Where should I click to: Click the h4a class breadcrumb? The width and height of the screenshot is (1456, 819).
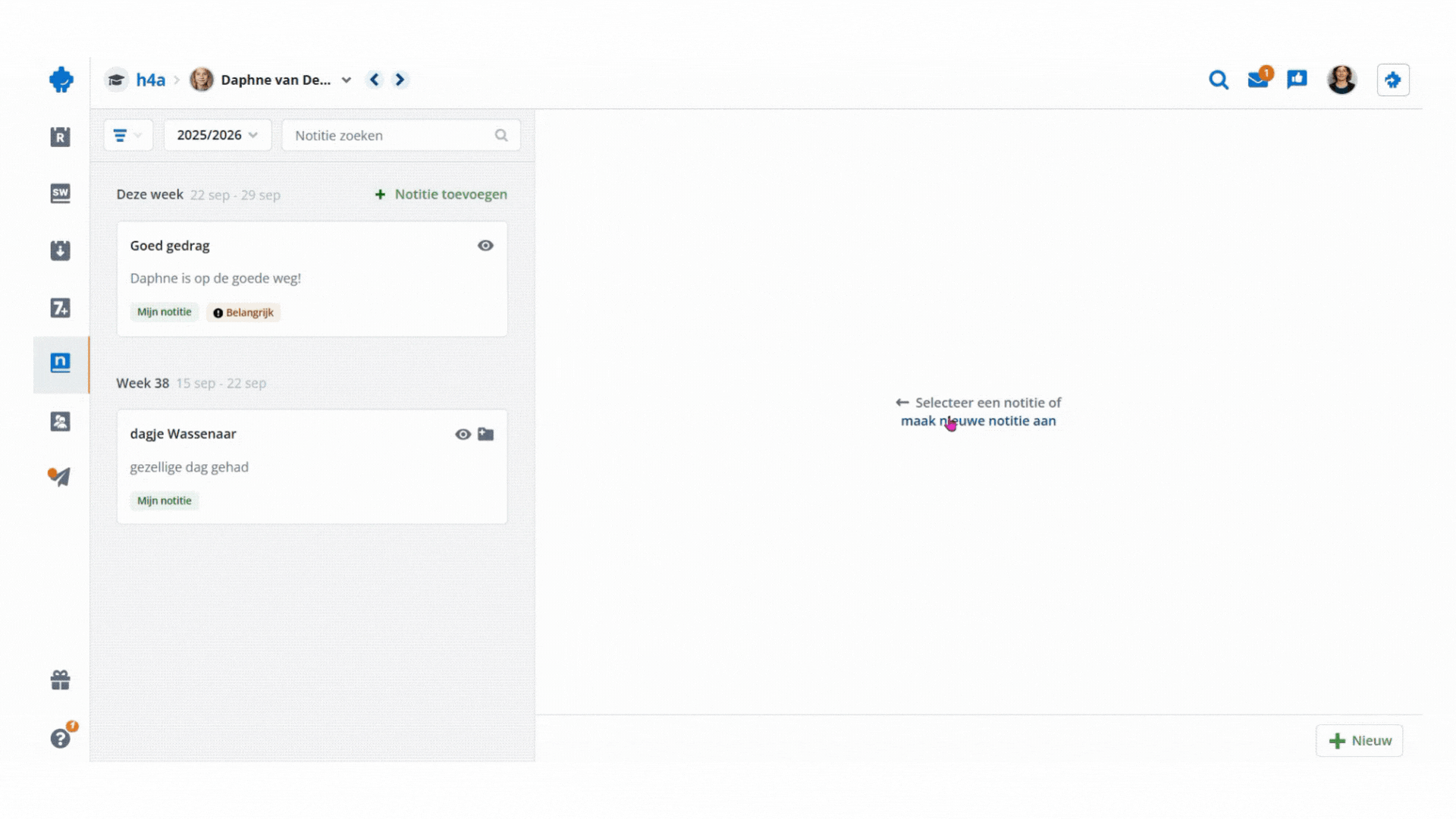[x=150, y=80]
